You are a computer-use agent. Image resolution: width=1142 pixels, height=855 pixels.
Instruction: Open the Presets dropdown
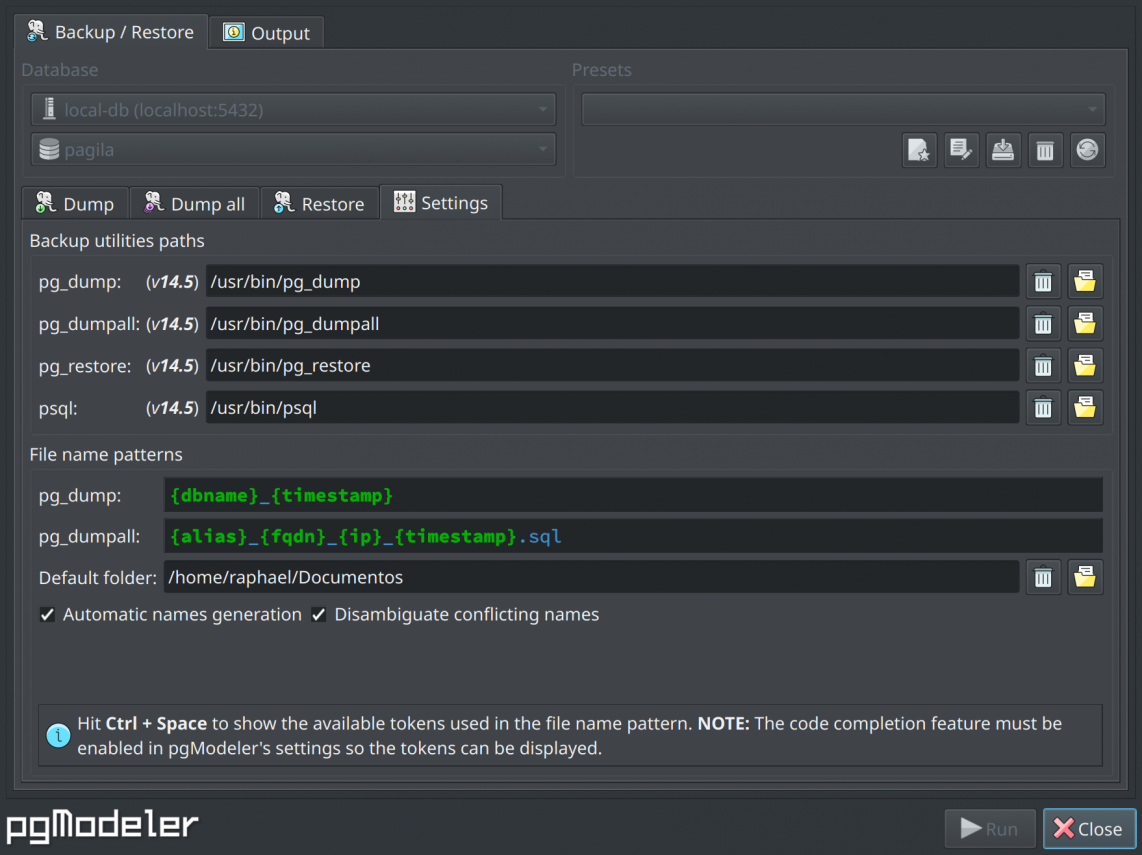pyautogui.click(x=843, y=109)
